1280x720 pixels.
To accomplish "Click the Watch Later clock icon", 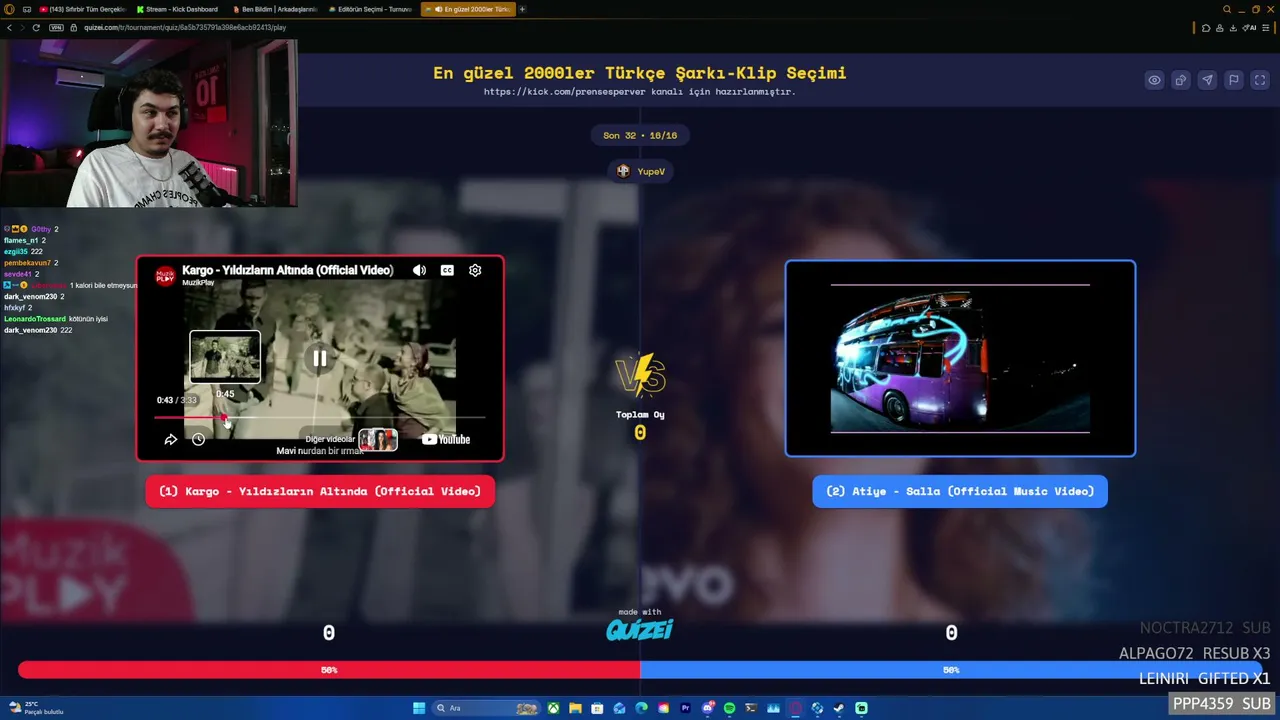I will pyautogui.click(x=198, y=439).
